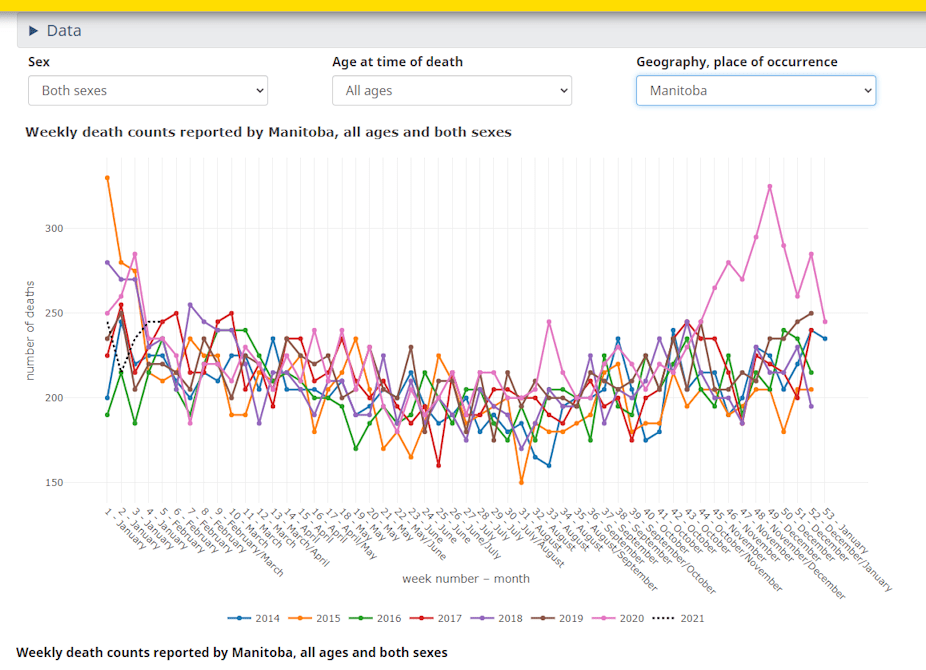Expand the Data section triangle

[34, 31]
